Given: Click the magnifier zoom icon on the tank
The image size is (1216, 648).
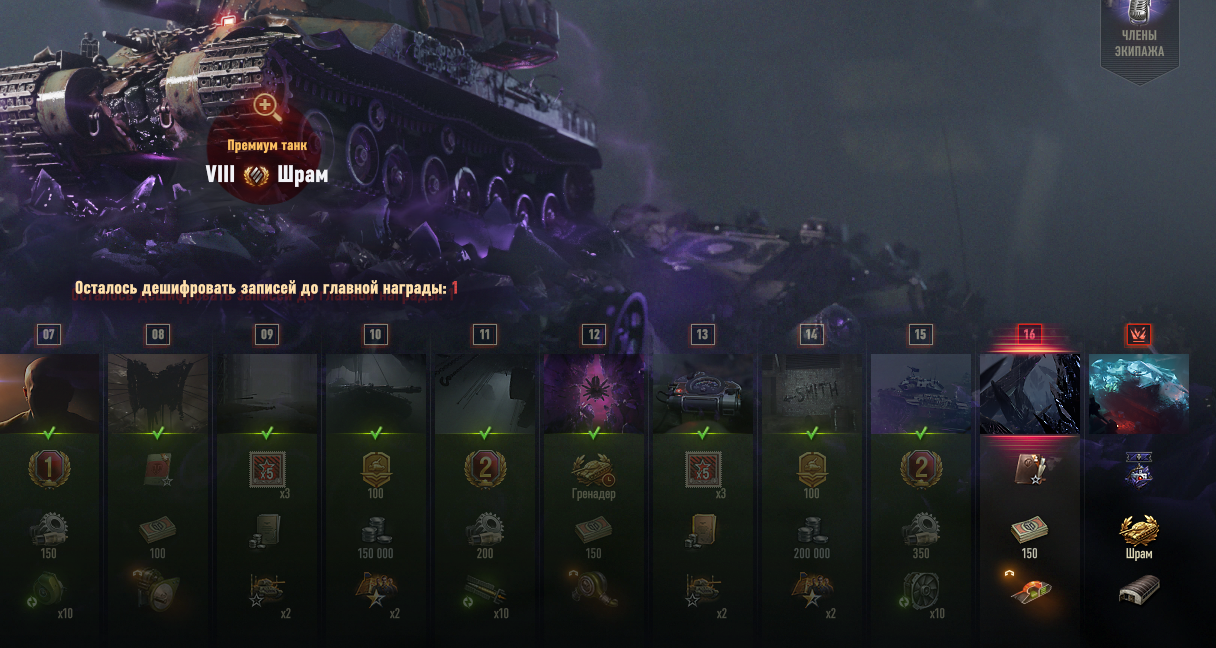Looking at the screenshot, I should tap(265, 104).
